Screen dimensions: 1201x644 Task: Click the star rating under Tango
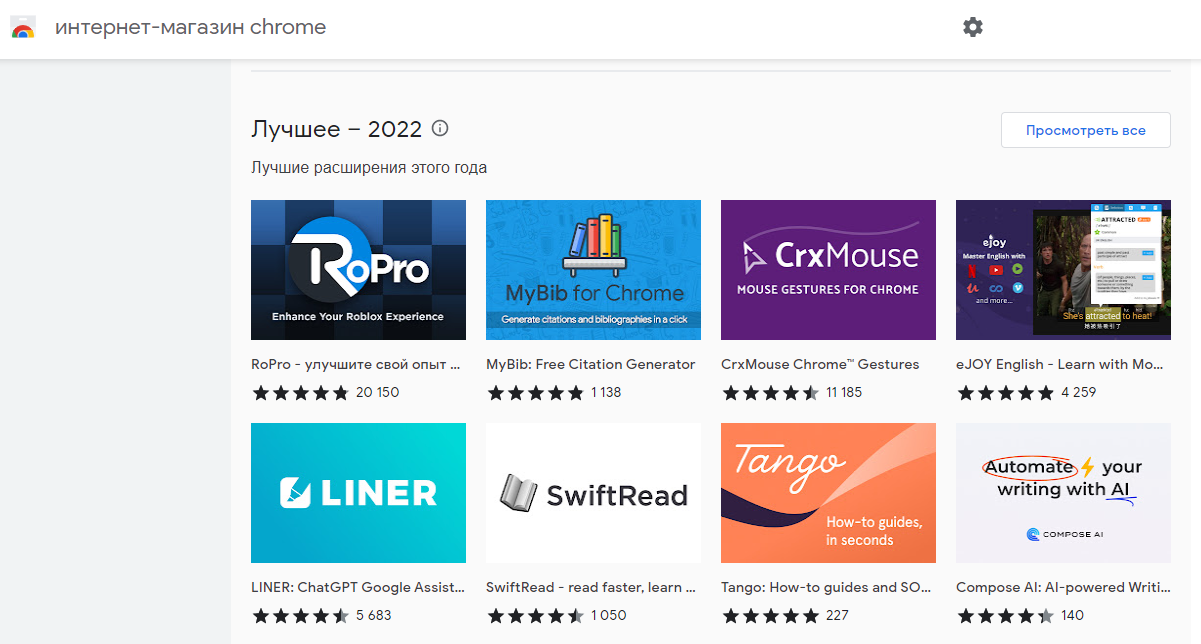[x=770, y=616]
